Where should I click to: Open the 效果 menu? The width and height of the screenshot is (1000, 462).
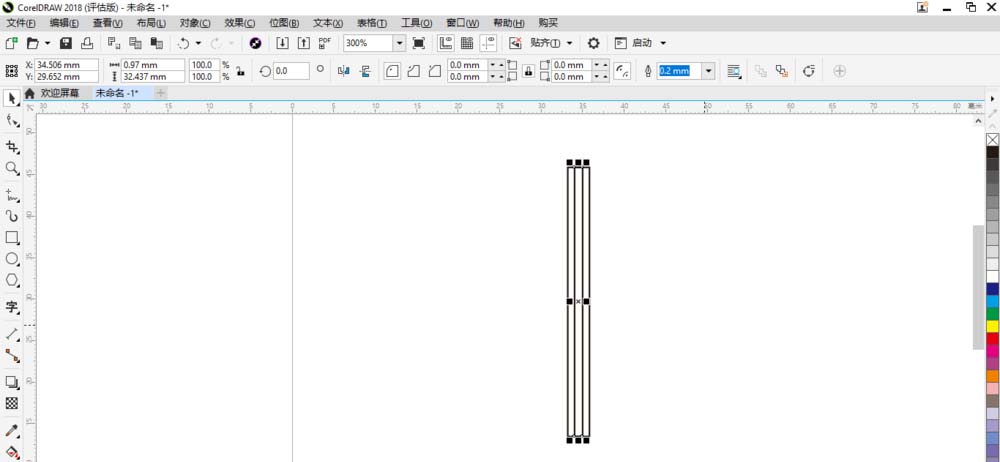coord(240,23)
